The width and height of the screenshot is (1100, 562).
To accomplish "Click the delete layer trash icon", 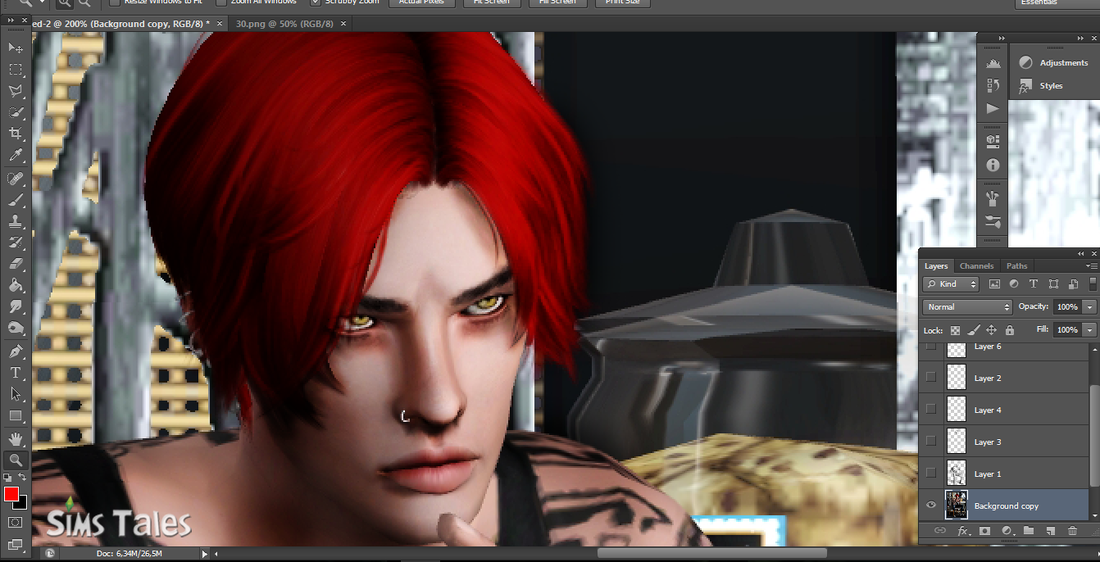I will click(1073, 531).
